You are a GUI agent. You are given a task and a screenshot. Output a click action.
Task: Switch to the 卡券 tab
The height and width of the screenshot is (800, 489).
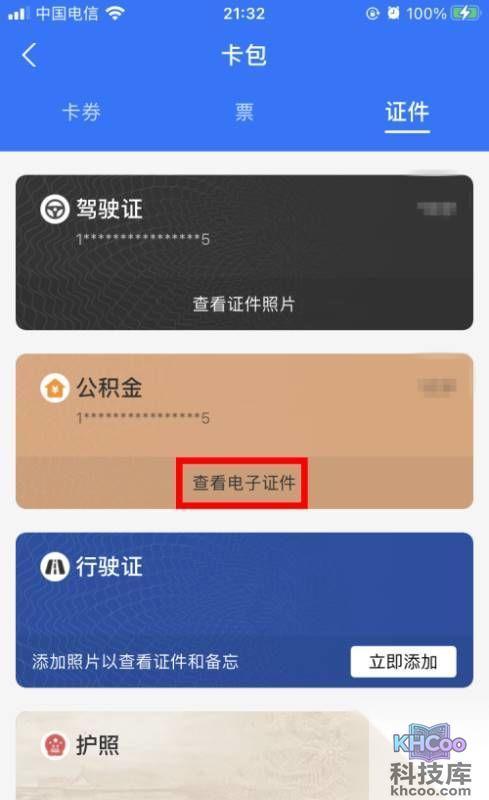pyautogui.click(x=81, y=112)
